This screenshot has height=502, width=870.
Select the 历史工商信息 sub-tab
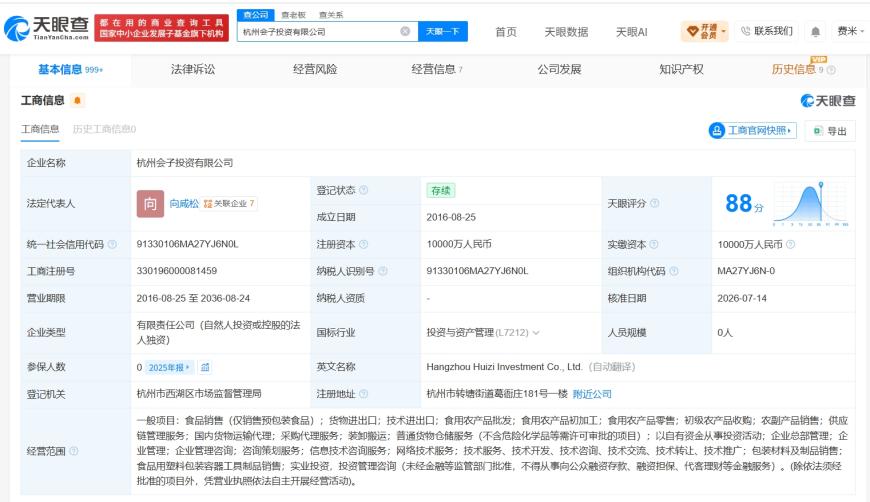coord(104,129)
